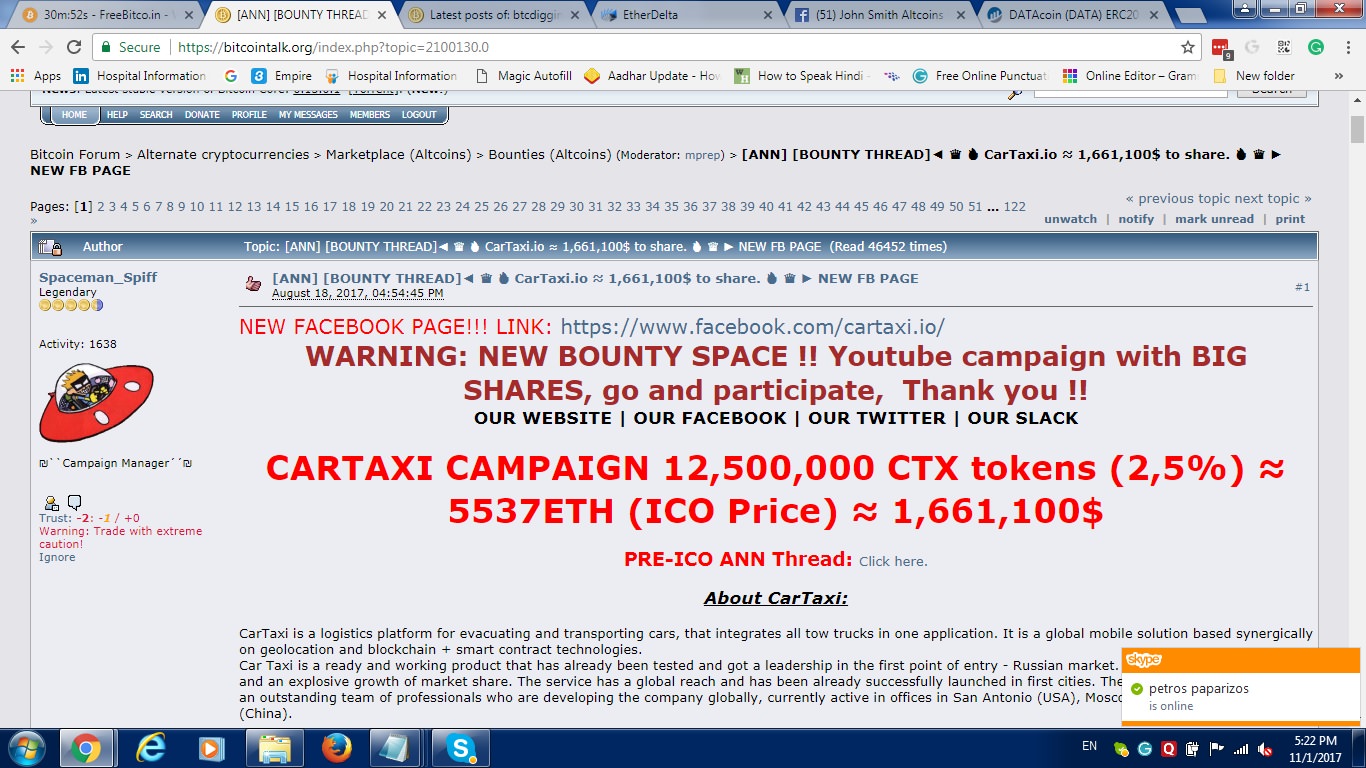Open the HELP forum menu item

[117, 115]
